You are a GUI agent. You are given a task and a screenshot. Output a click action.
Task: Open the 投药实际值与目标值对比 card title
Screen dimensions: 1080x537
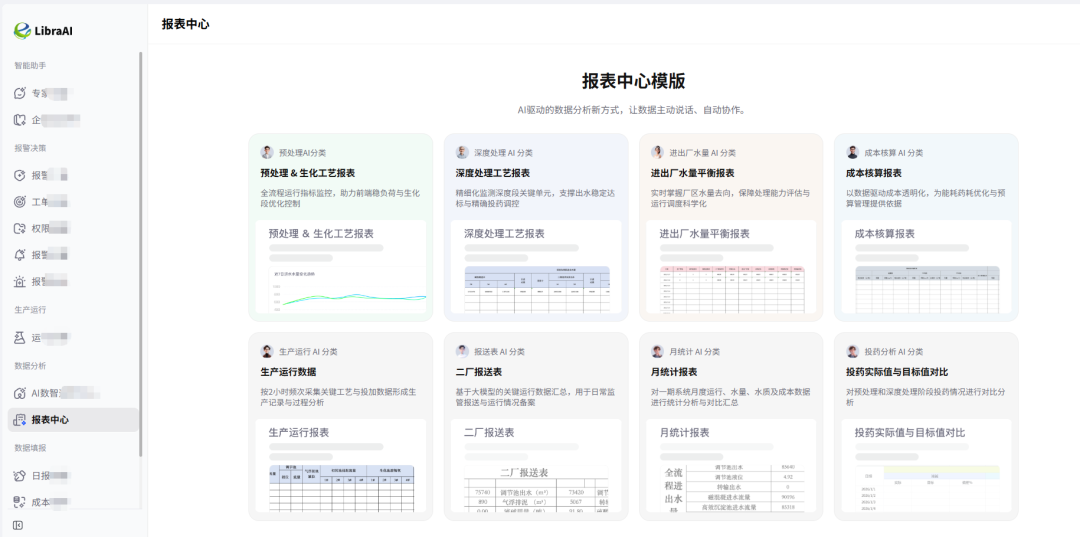[897, 372]
